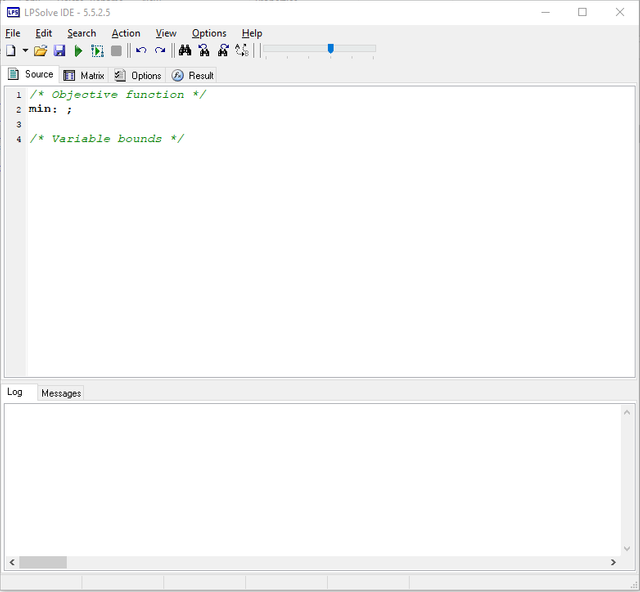This screenshot has height=592, width=640.
Task: Redo the last edit
Action: (x=160, y=50)
